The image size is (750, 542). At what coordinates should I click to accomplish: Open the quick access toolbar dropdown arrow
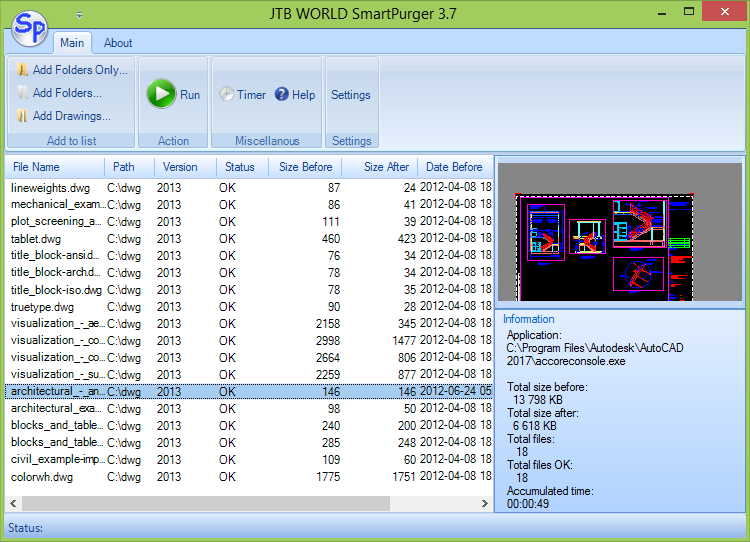[x=79, y=15]
